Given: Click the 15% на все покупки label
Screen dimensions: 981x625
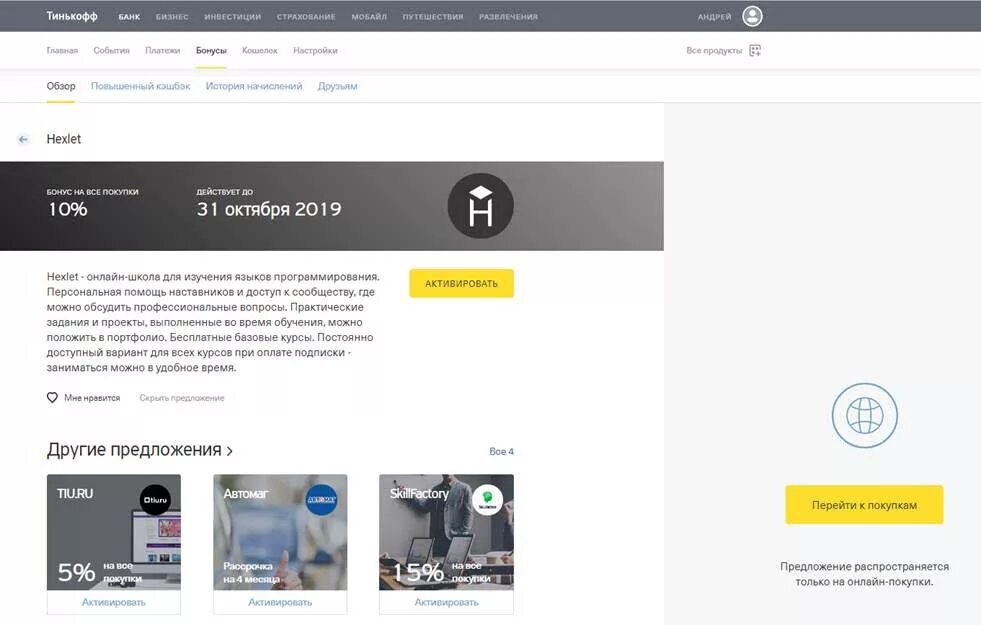Looking at the screenshot, I should pos(440,572).
